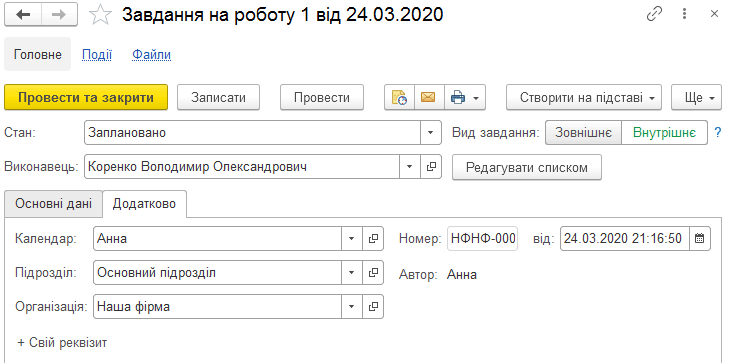Expand the Організація dropdown arrow
Viewport: 730px width, 363px height.
click(x=352, y=307)
